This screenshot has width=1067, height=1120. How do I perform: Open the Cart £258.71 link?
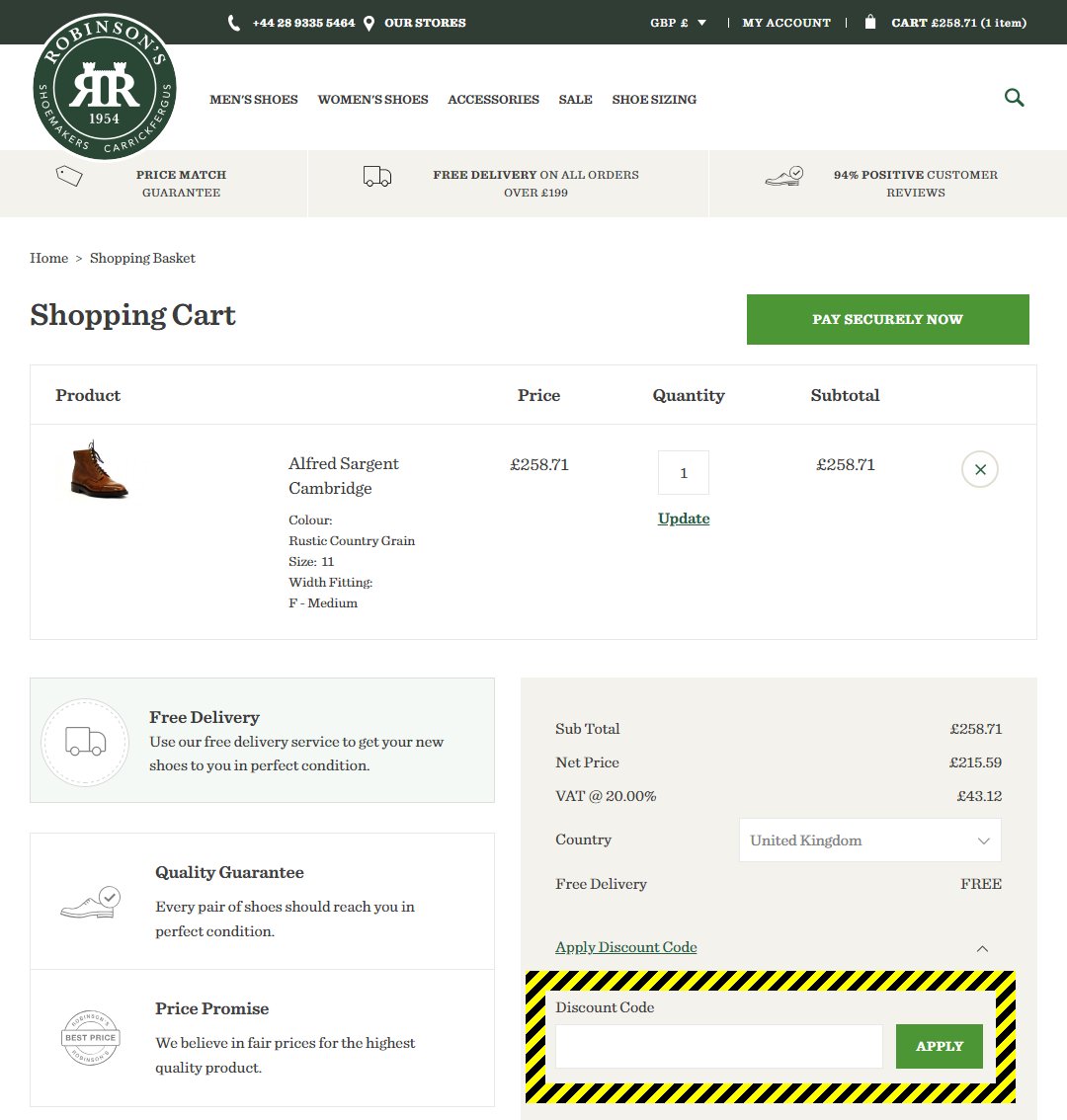pyautogui.click(x=958, y=23)
